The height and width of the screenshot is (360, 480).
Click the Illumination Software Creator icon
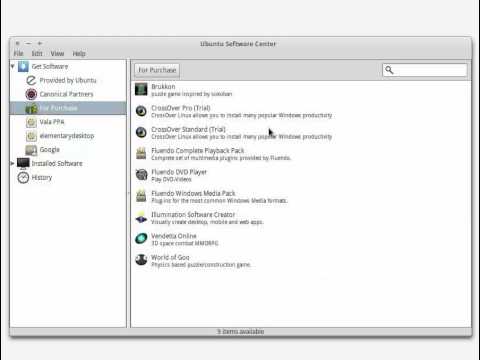pos(141,218)
